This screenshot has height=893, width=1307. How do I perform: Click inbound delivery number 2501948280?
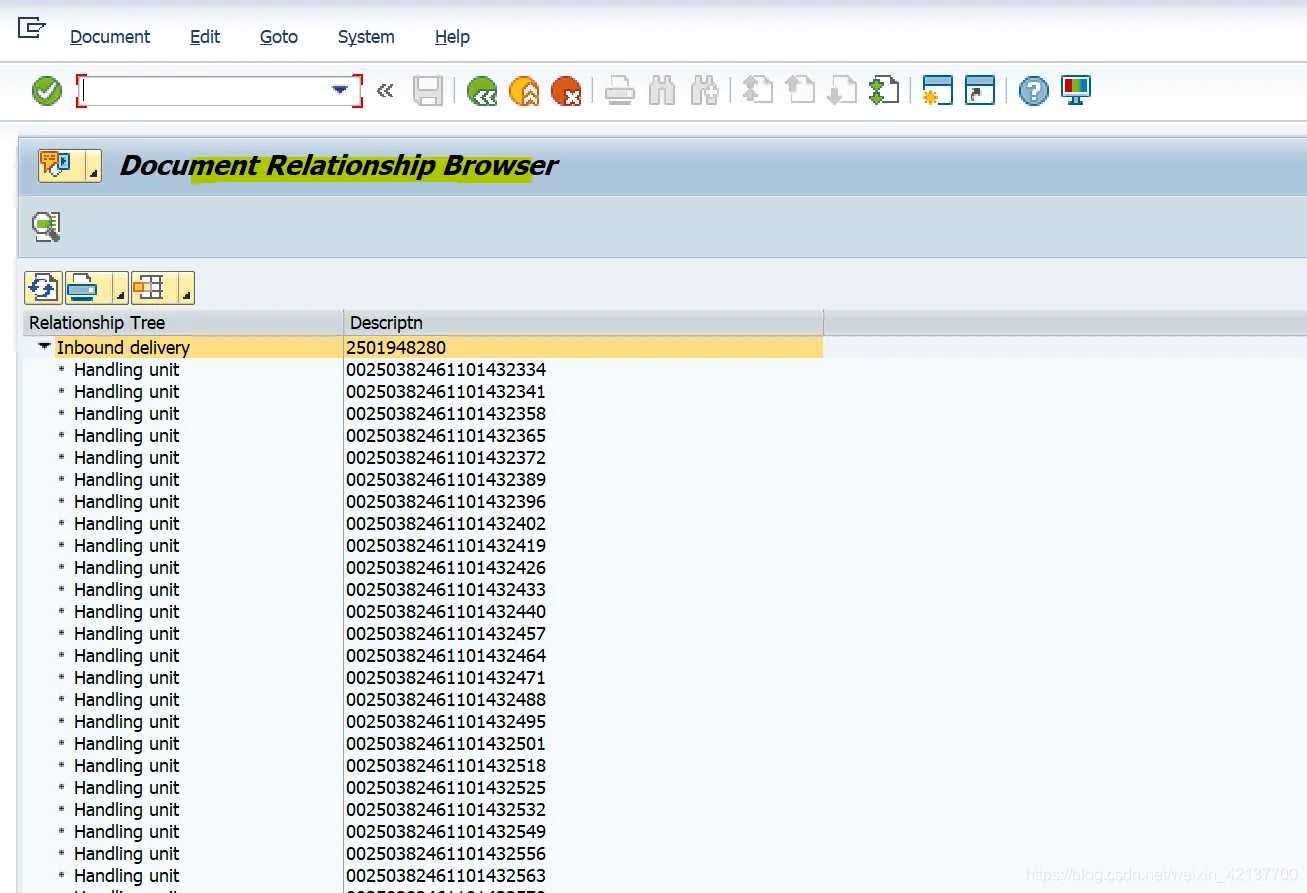396,348
